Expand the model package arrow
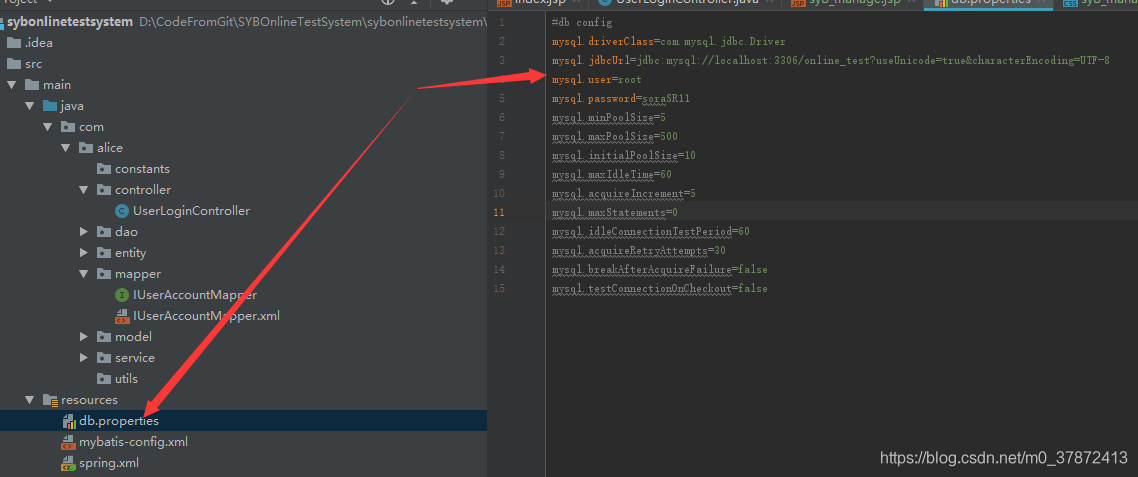The width and height of the screenshot is (1138, 477). (x=84, y=337)
